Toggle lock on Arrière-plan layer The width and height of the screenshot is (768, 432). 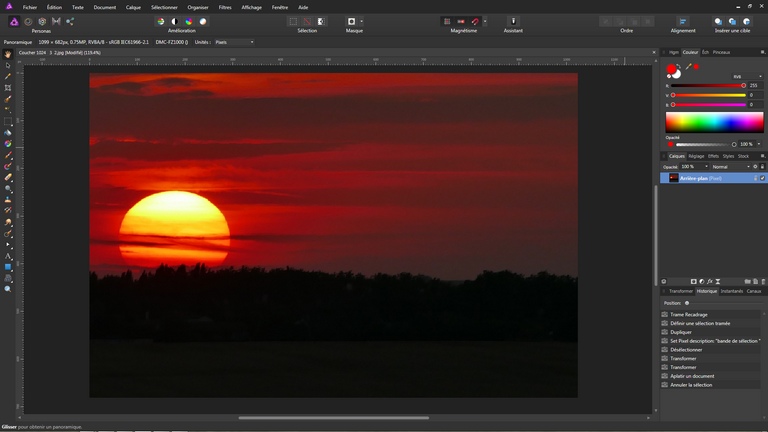tap(756, 178)
